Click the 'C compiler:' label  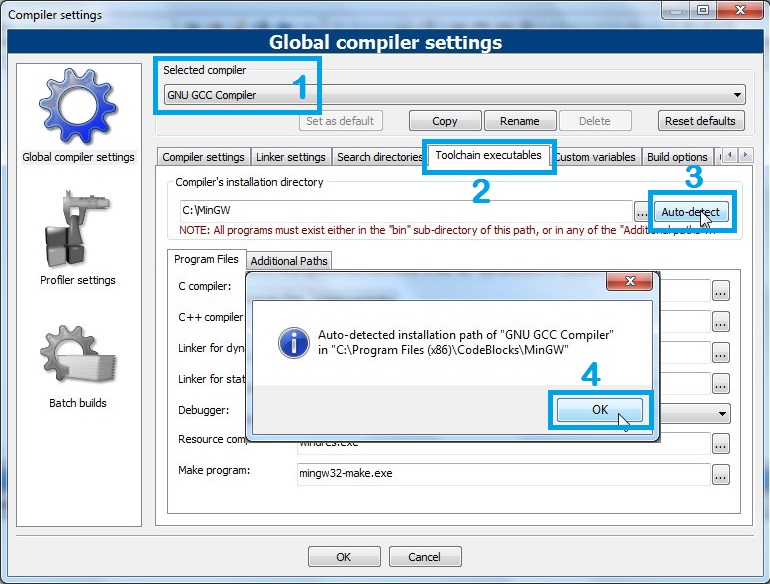pos(204,286)
